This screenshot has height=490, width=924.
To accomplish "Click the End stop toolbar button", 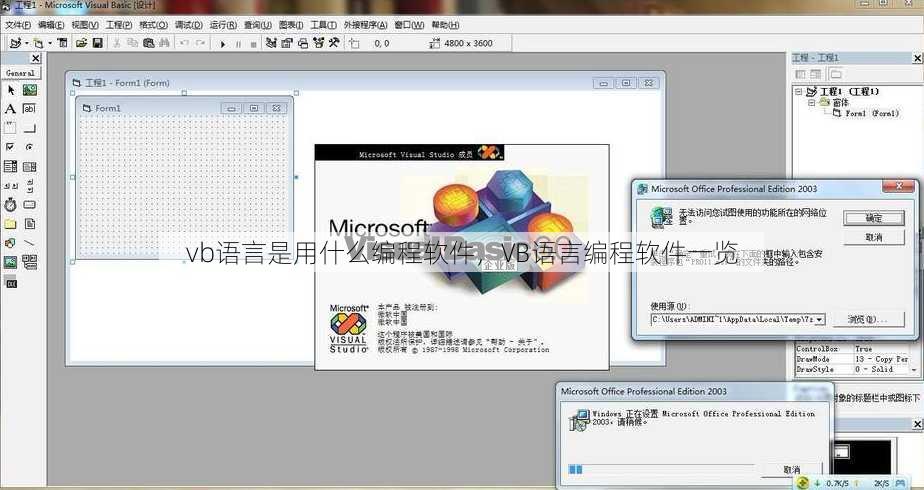I will pyautogui.click(x=253, y=44).
